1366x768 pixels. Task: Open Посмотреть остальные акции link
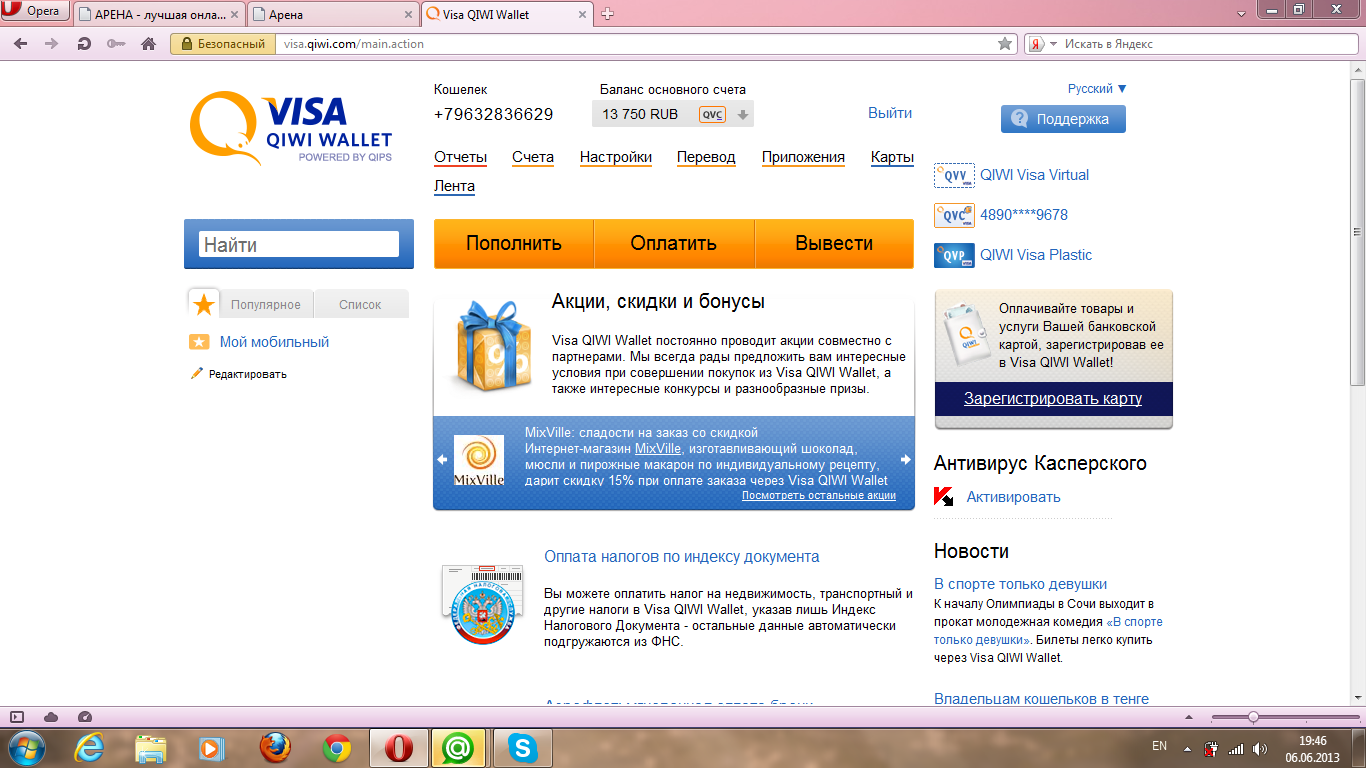point(819,495)
